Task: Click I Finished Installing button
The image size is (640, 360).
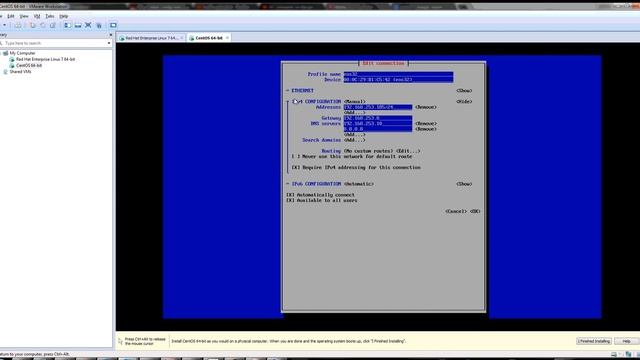Action: tap(594, 341)
